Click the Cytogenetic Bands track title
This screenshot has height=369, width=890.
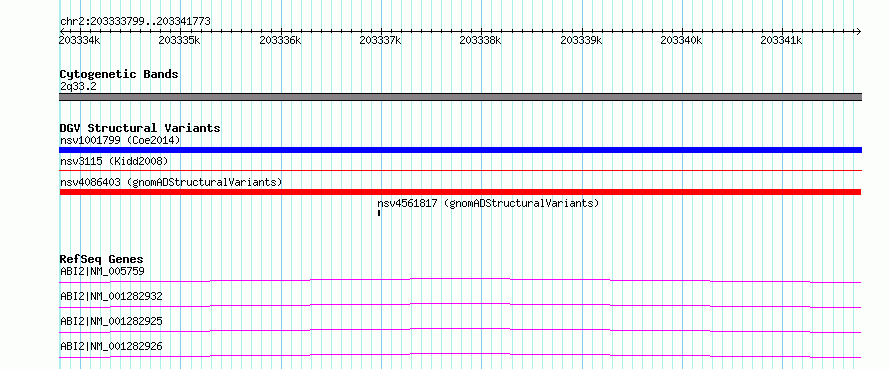pyautogui.click(x=119, y=74)
